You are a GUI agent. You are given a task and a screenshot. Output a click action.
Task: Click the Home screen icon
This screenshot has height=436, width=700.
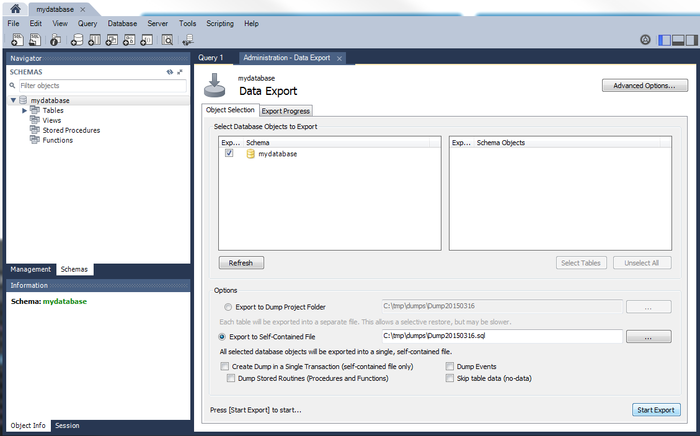coord(15,8)
